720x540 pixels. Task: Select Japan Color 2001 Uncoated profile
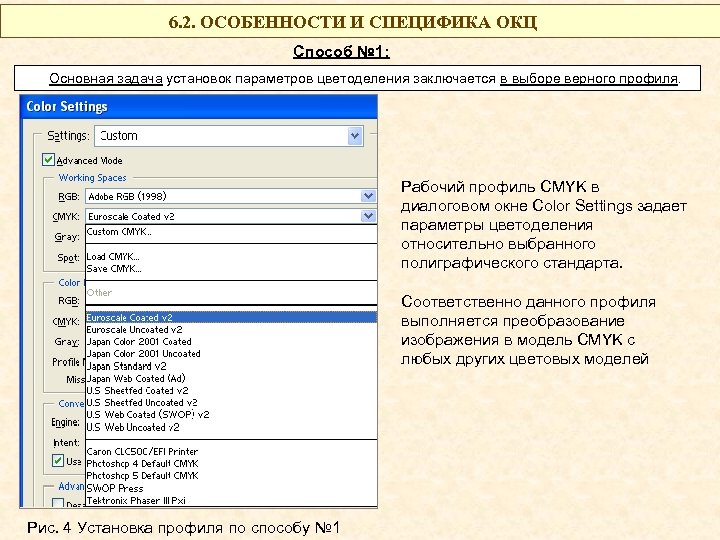pyautogui.click(x=231, y=354)
